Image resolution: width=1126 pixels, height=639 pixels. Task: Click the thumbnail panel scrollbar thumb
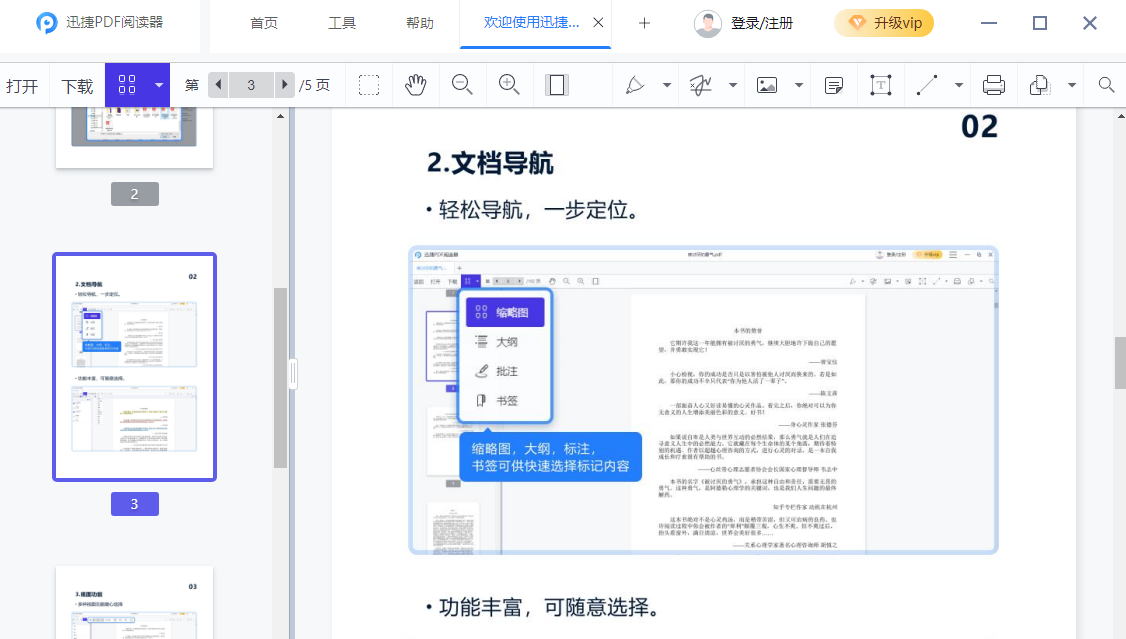tap(280, 378)
